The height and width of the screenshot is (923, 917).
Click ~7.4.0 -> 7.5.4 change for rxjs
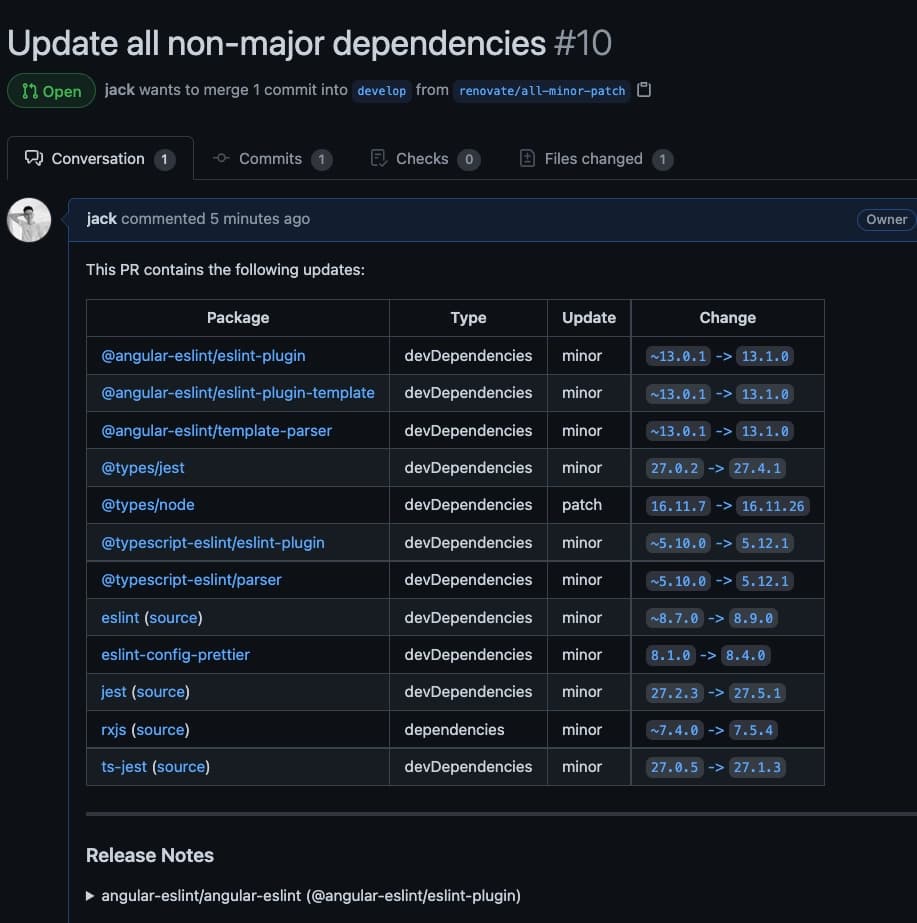click(x=712, y=730)
